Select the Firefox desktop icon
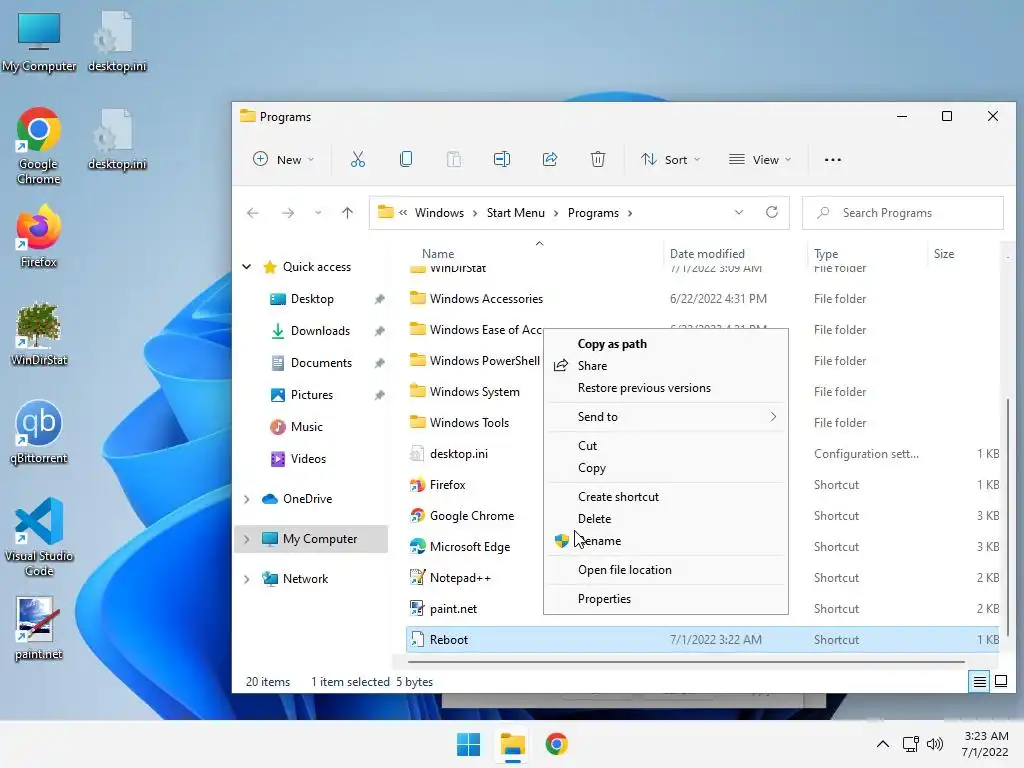The height and width of the screenshot is (768, 1024). pos(39,236)
